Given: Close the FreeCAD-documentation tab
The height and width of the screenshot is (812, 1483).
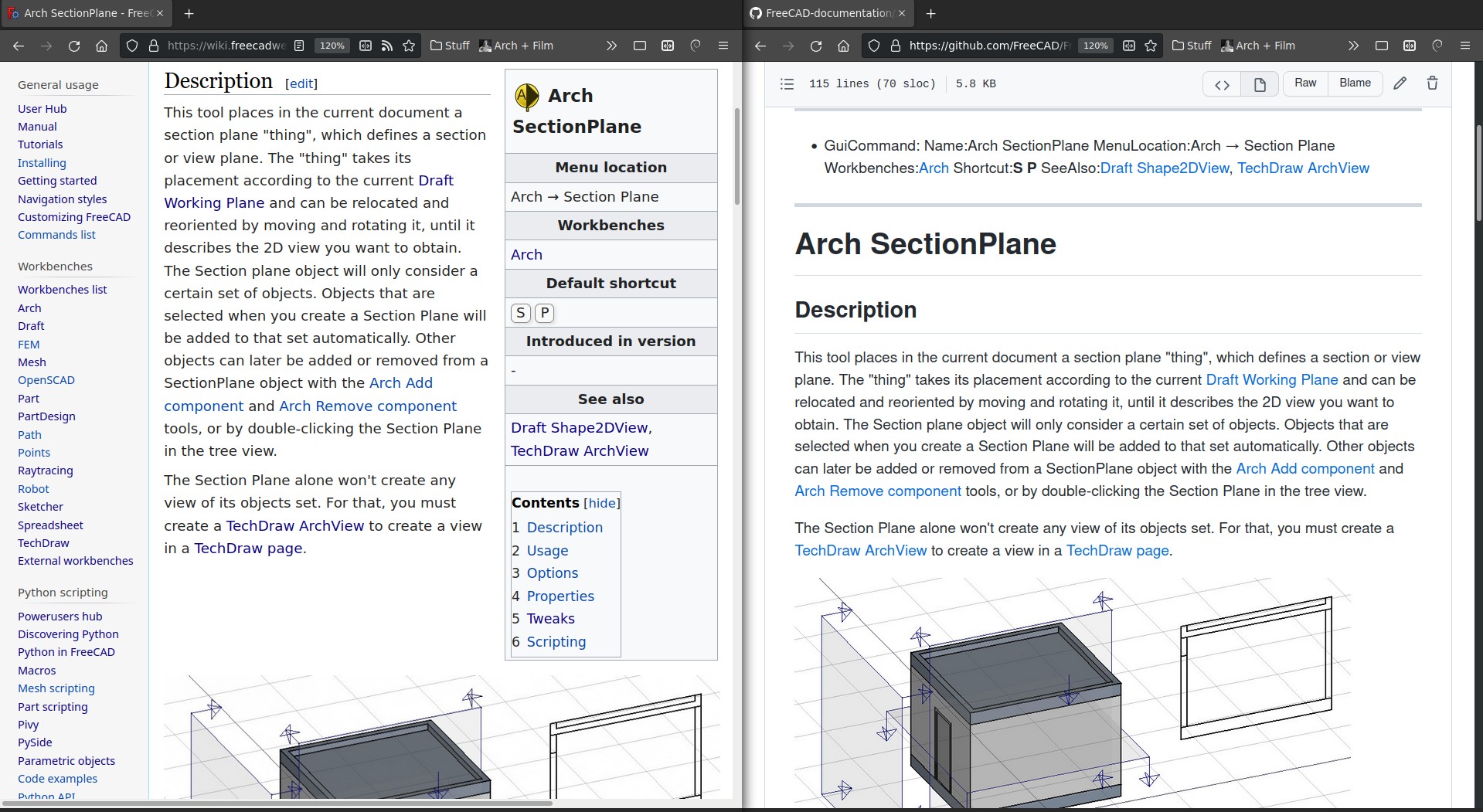Looking at the screenshot, I should (902, 13).
